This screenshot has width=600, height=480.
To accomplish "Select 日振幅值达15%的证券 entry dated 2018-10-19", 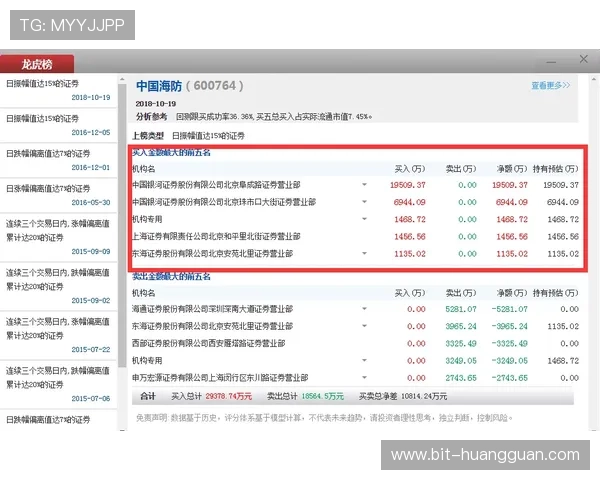I will (x=58, y=90).
